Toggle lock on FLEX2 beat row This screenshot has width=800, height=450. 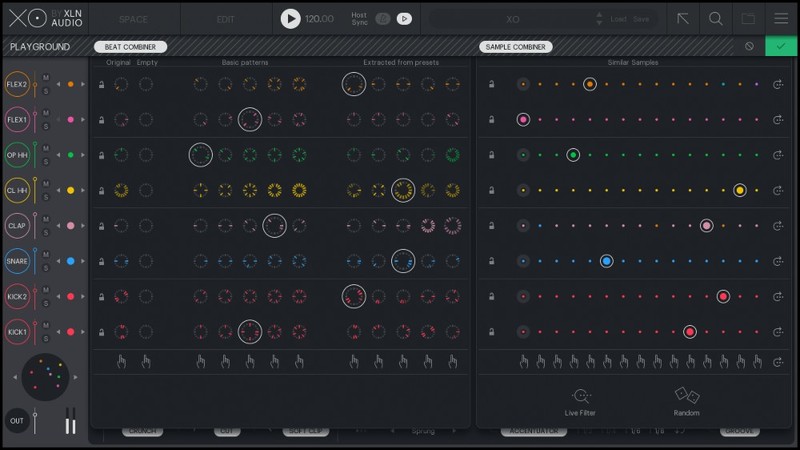[101, 85]
